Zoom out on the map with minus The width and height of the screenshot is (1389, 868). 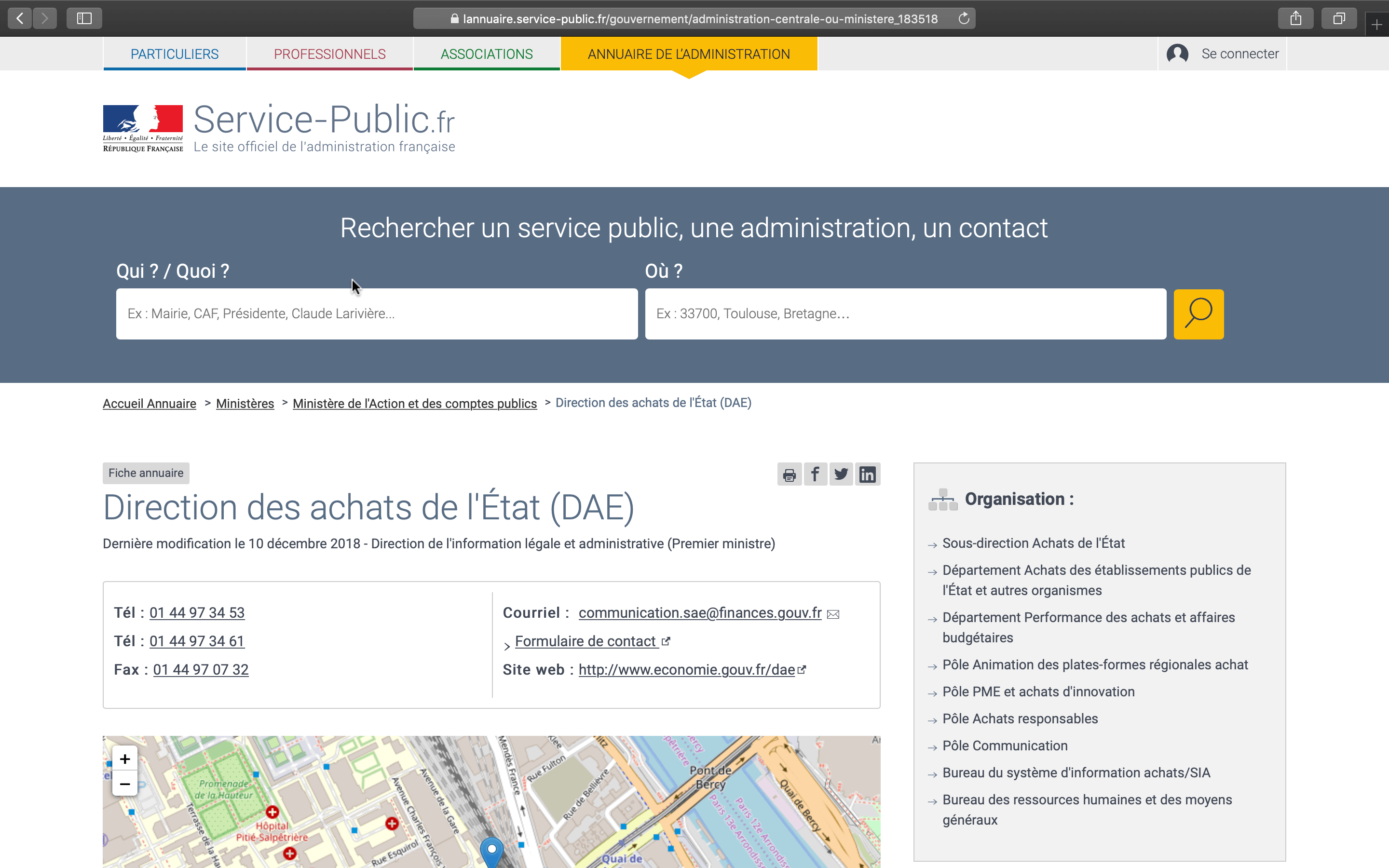pyautogui.click(x=124, y=784)
